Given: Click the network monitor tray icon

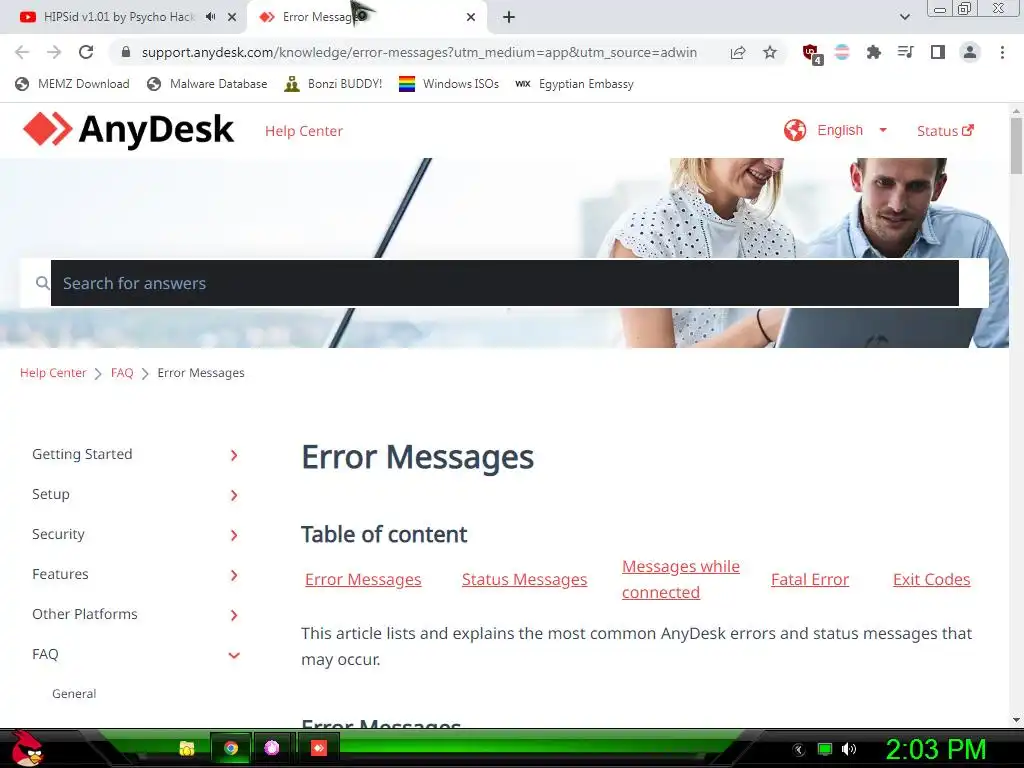Looking at the screenshot, I should point(825,749).
